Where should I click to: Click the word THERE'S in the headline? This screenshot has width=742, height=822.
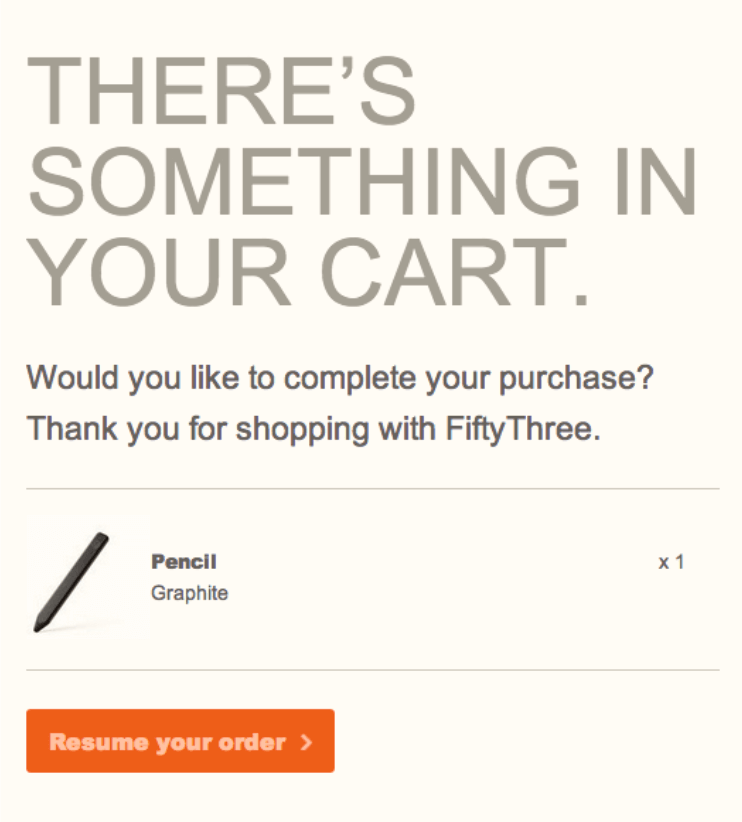pos(221,91)
